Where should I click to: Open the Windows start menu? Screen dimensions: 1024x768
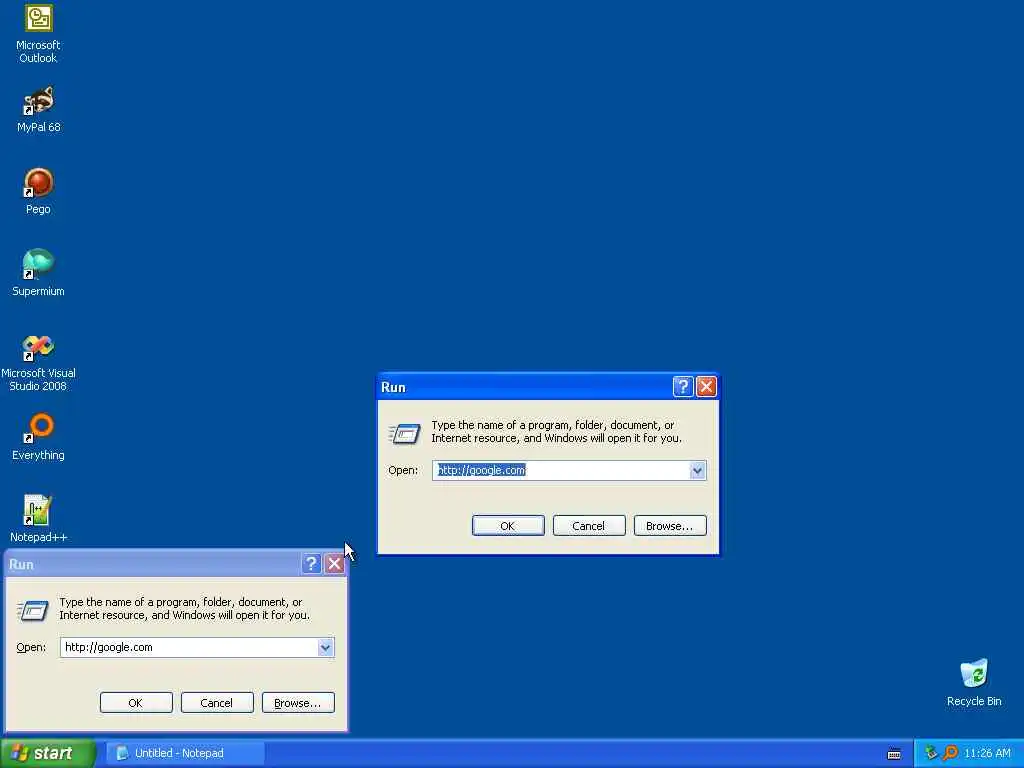point(48,753)
